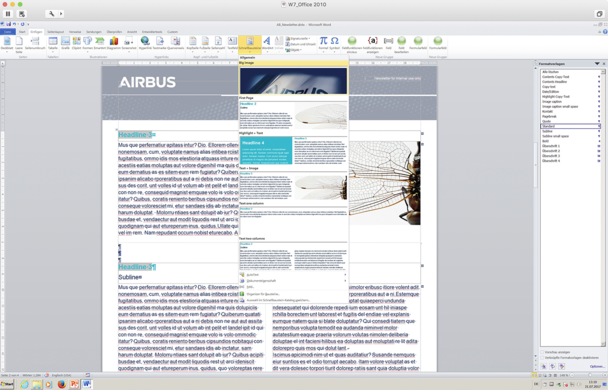This screenshot has width=608, height=390.
Task: Choose Auswahl im Schnellbaustein-Katalog speichern
Action: [294, 300]
